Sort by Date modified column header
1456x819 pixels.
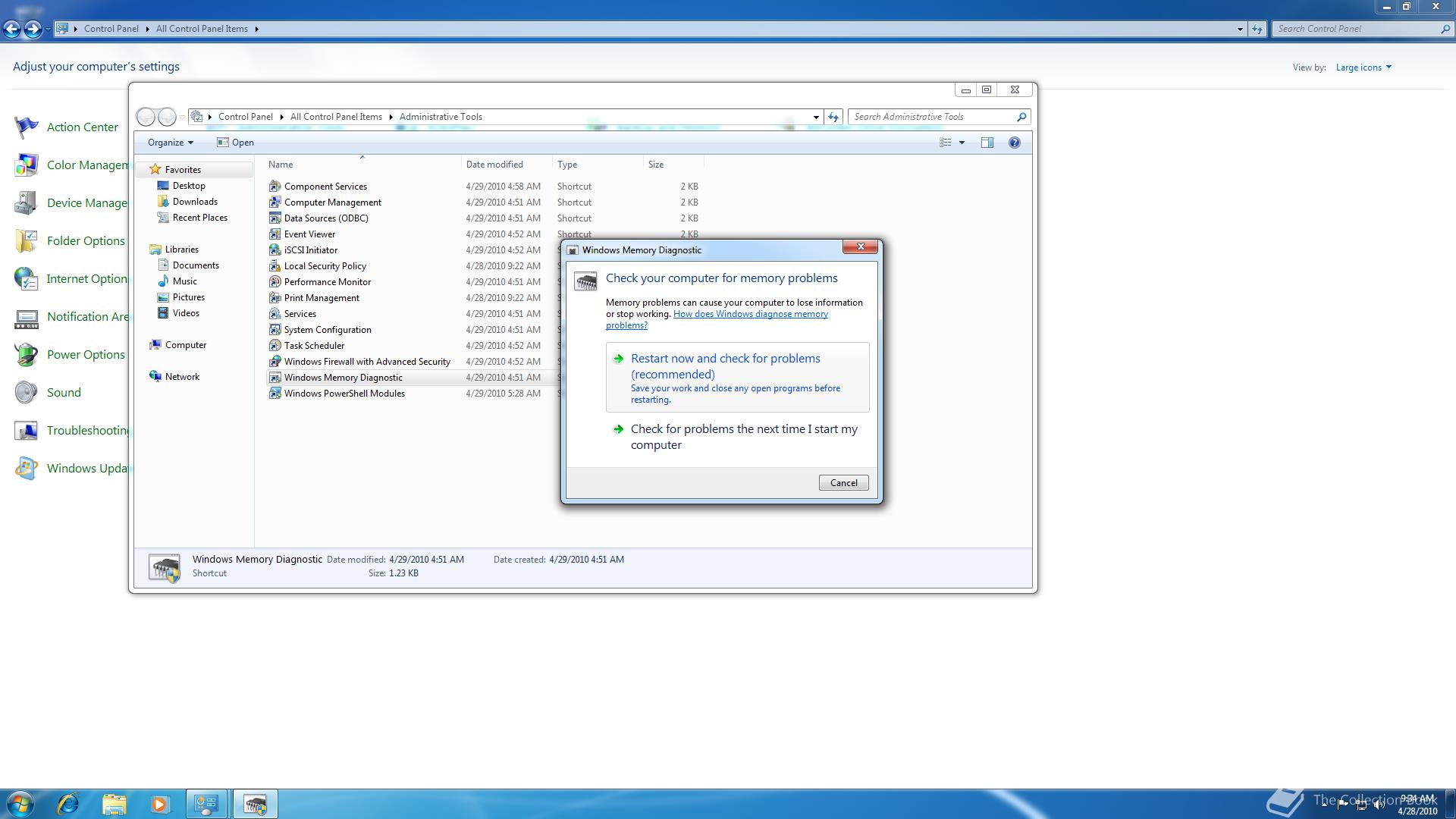[x=507, y=165]
